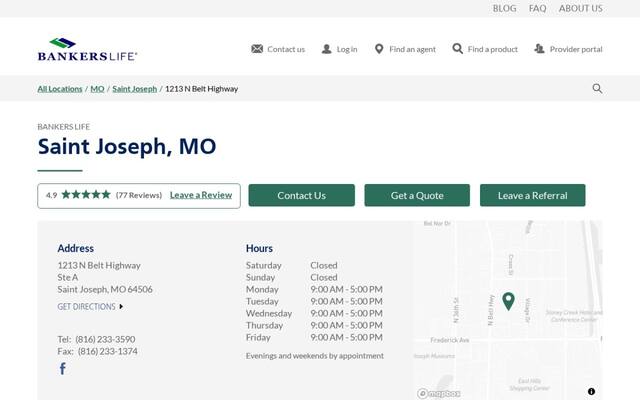Viewport: 640px width, 400px height.
Task: Click the green Contact Us button
Action: pos(302,195)
